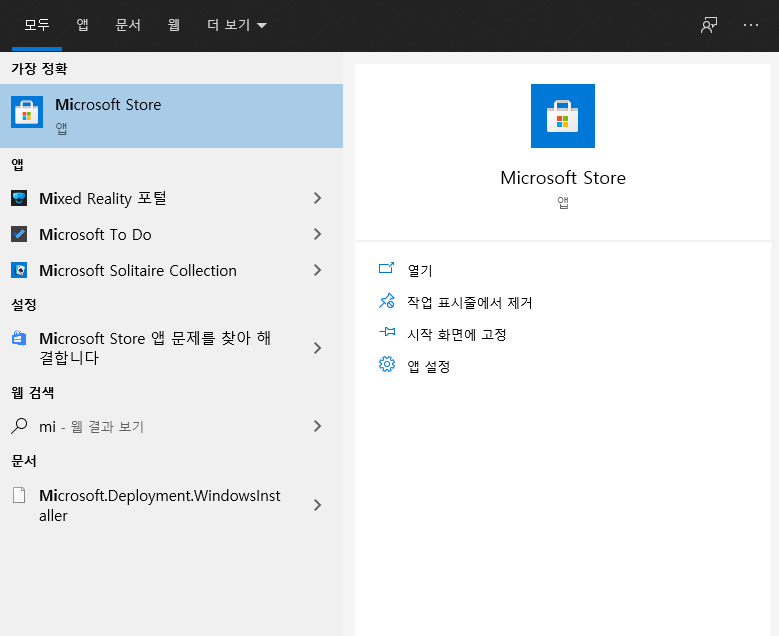
Task: Expand Microsoft Solitaire Collection chevron
Action: coord(317,270)
